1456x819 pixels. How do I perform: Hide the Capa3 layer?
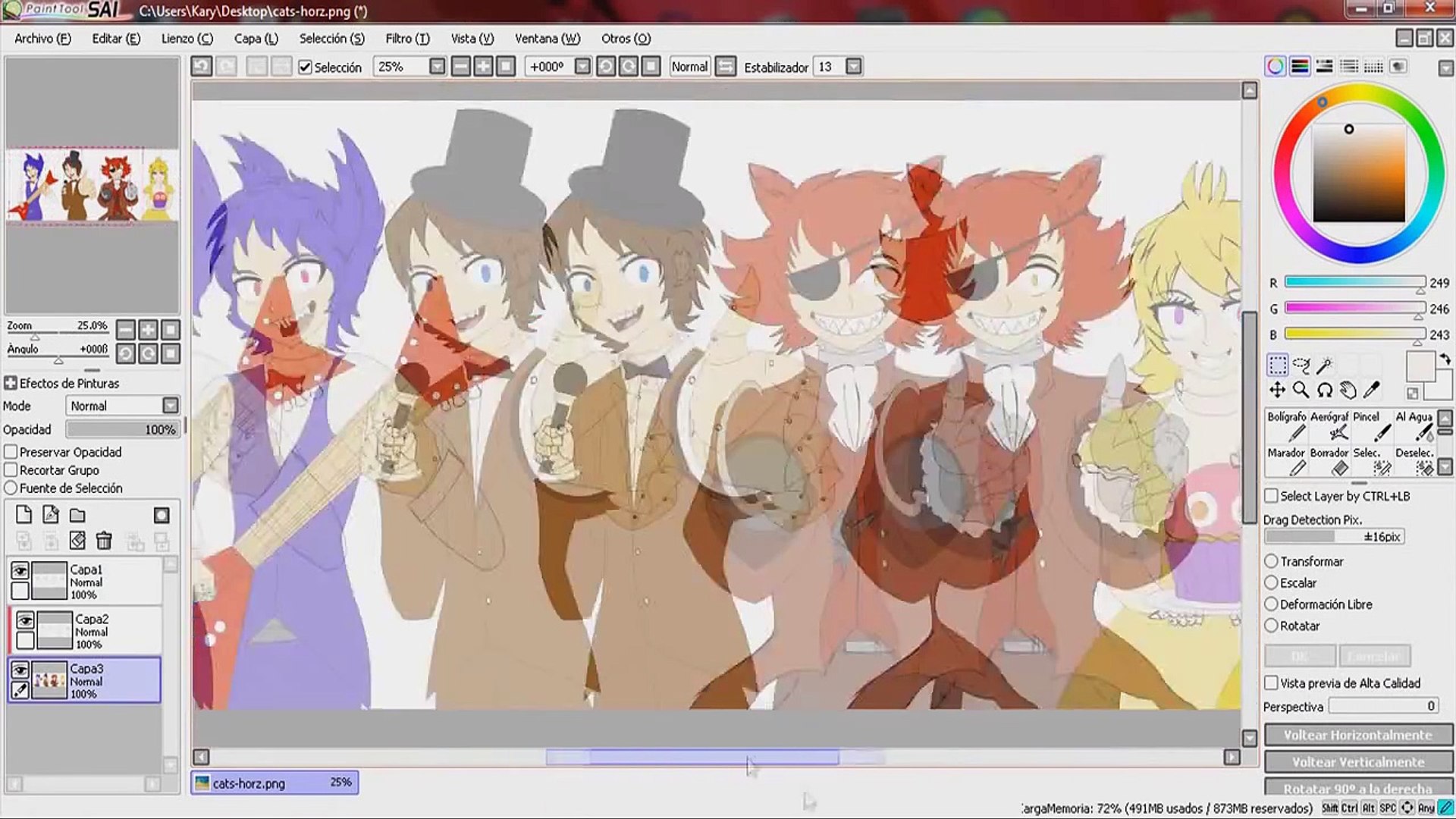pos(20,670)
